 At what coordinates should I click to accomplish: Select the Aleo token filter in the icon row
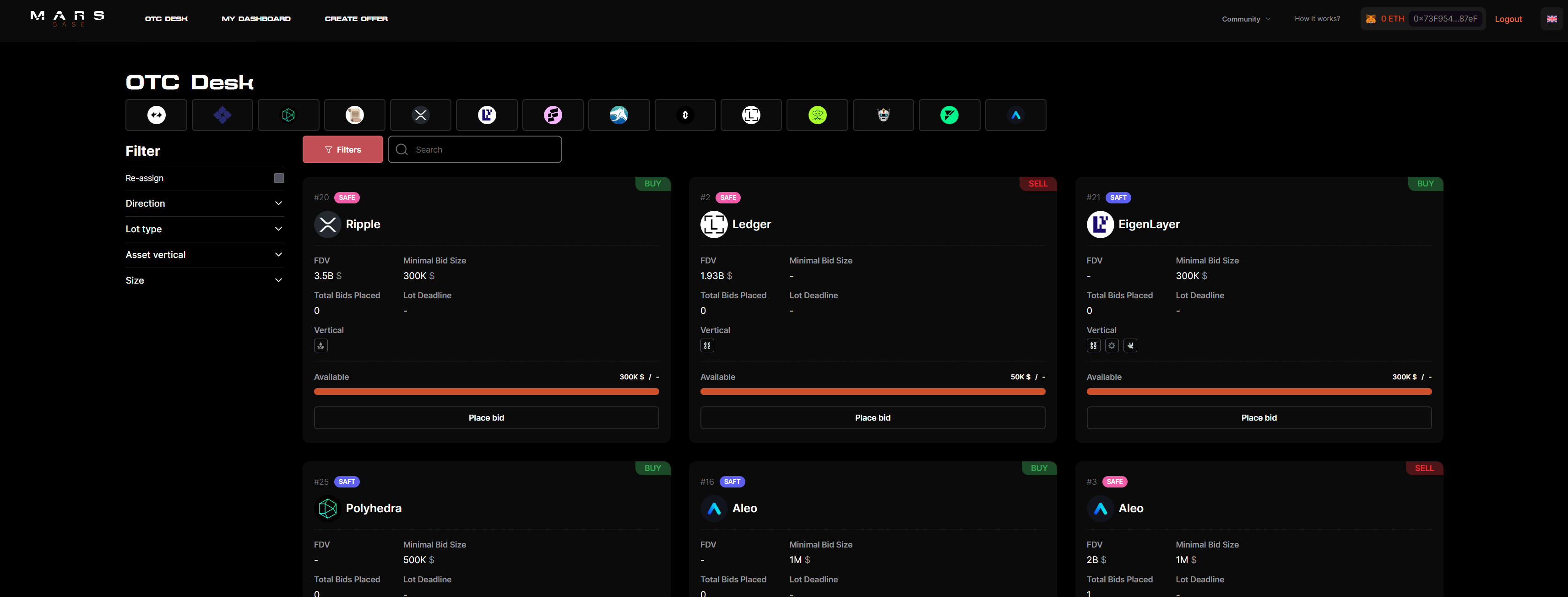(x=1015, y=115)
